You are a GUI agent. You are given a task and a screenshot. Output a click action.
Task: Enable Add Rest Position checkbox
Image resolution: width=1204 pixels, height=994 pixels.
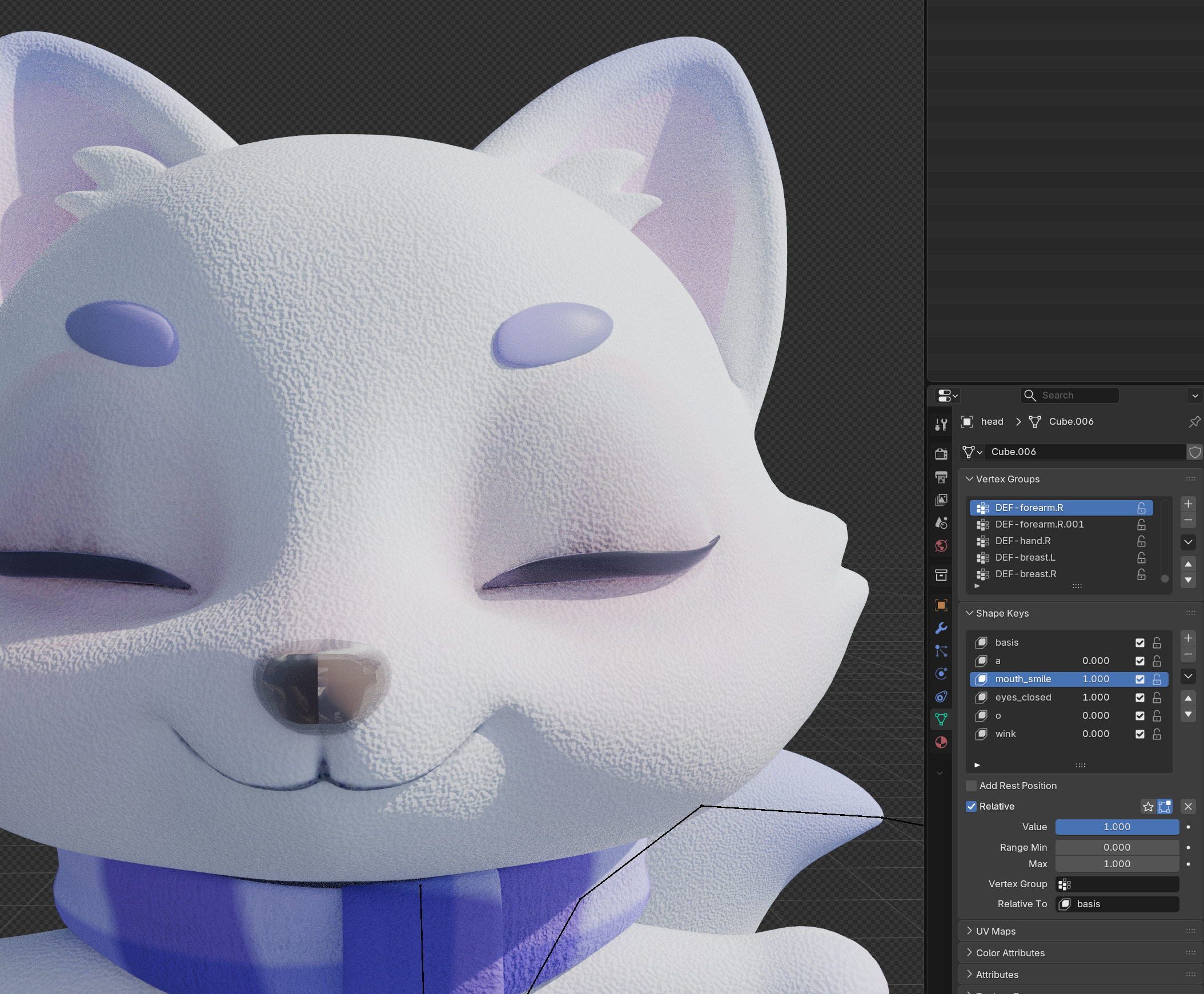point(972,786)
